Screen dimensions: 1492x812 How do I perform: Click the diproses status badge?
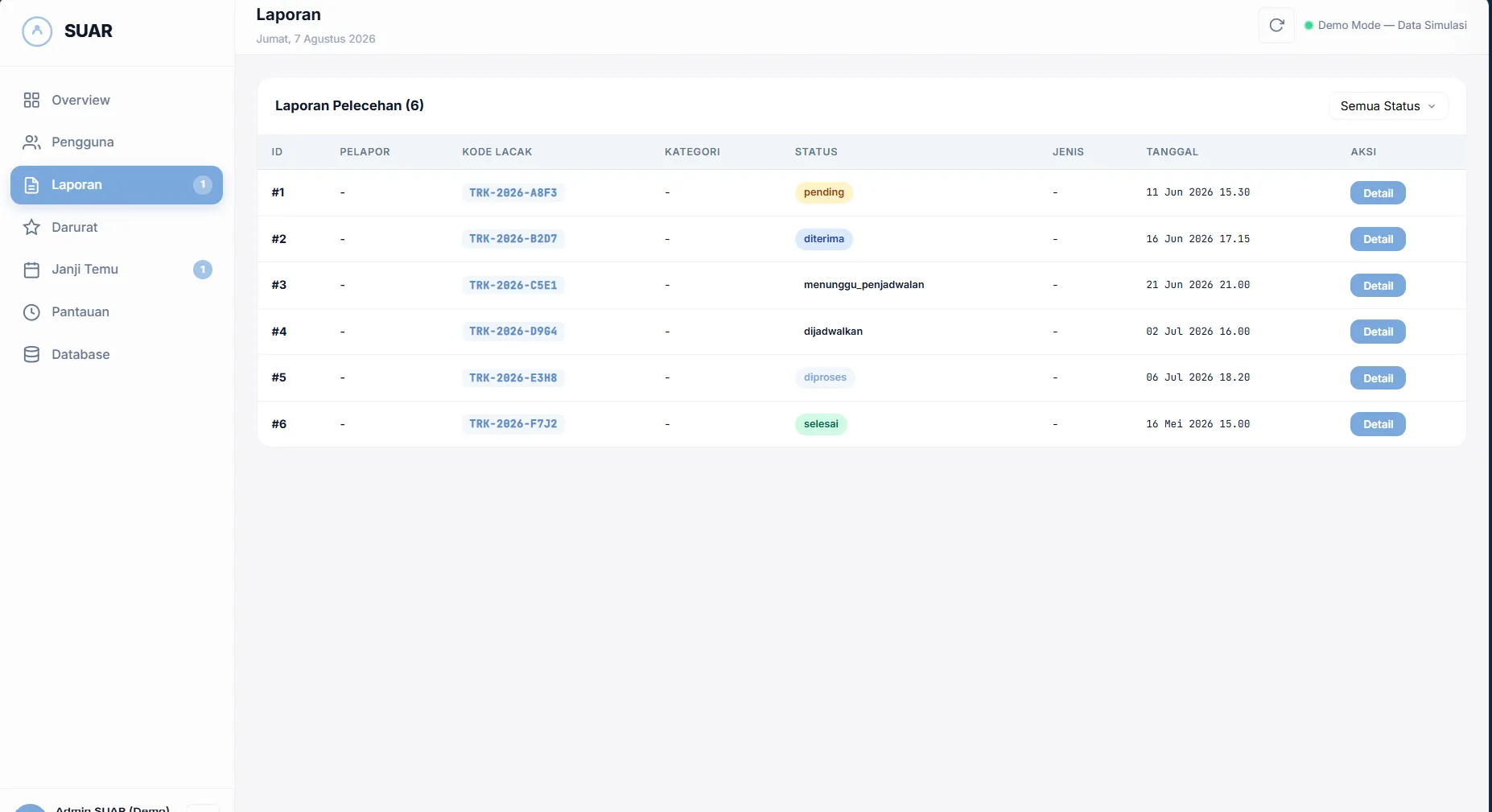825,377
